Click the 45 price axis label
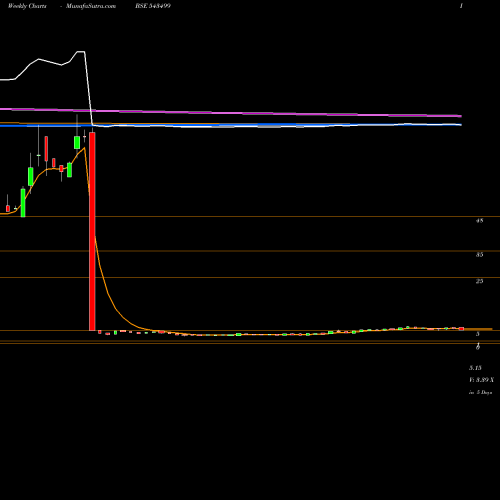This screenshot has width=500, height=500. point(480,220)
